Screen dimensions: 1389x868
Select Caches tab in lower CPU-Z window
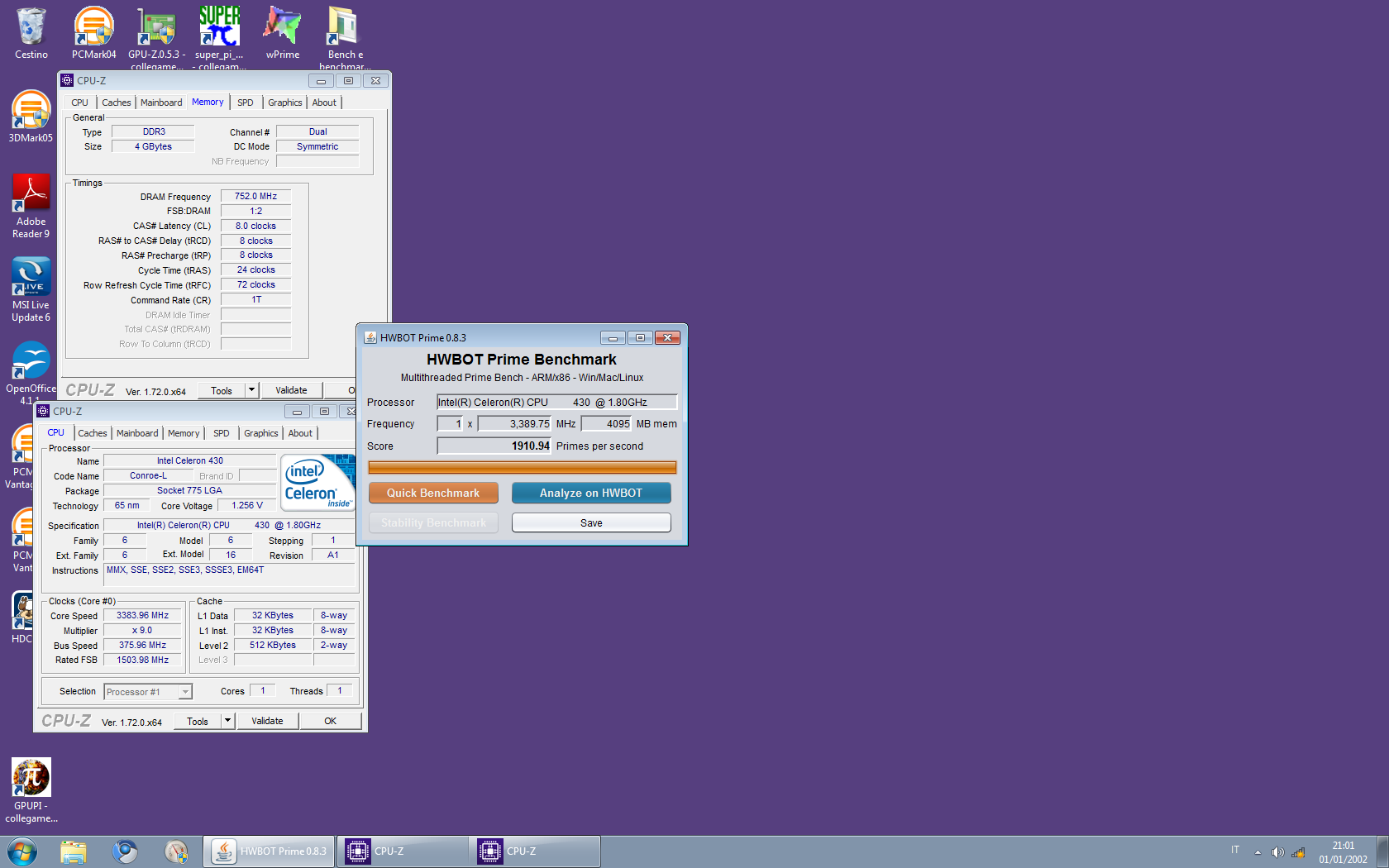click(93, 433)
